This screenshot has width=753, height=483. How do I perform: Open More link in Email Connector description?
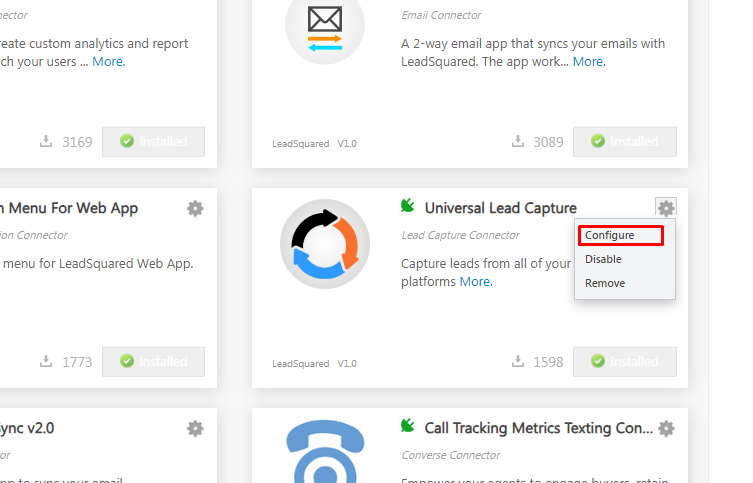[589, 62]
